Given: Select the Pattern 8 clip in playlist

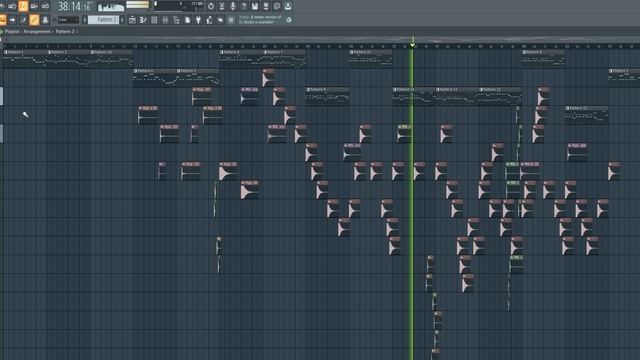Looking at the screenshot, I should point(544,58).
